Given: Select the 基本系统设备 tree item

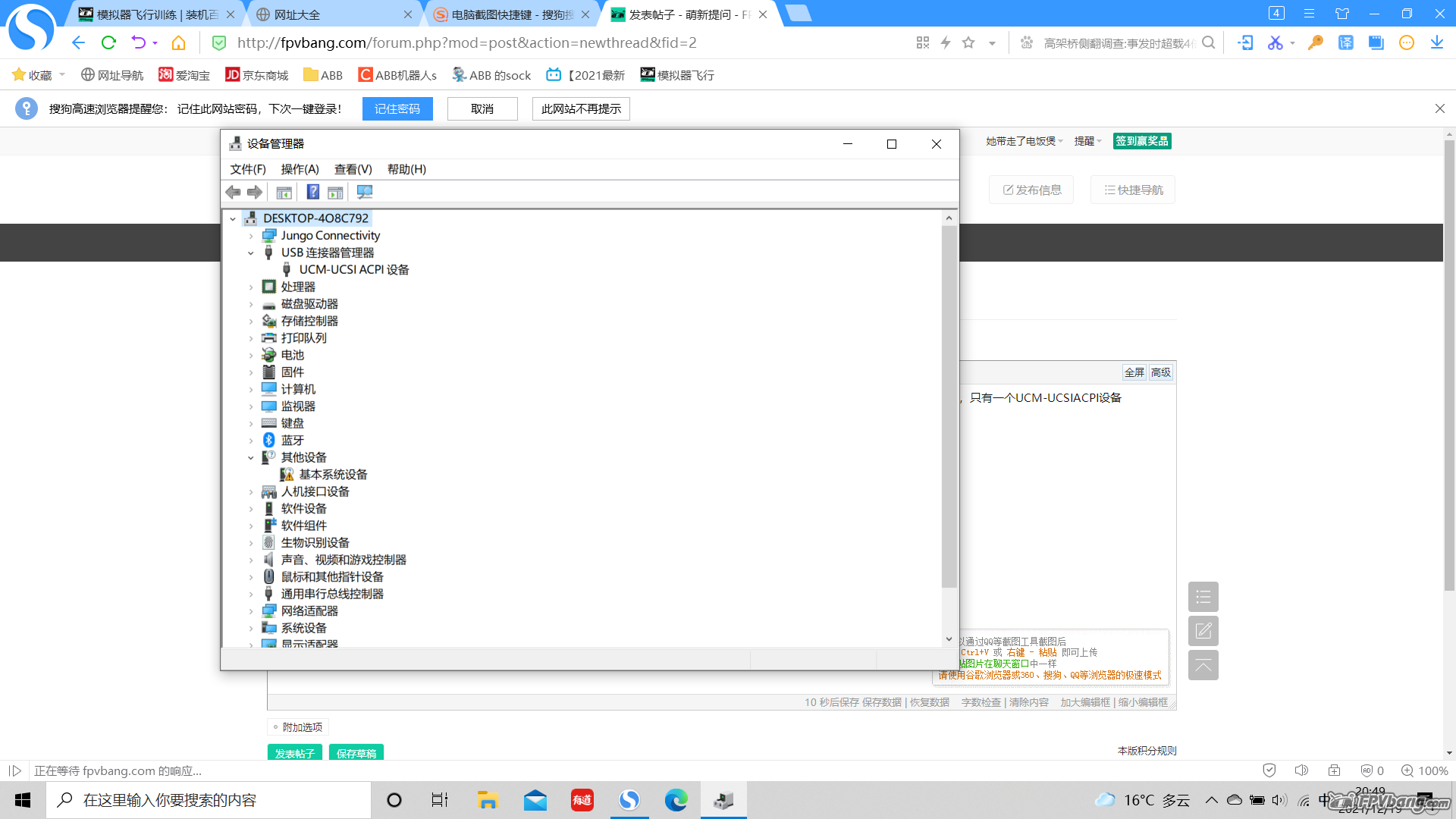Looking at the screenshot, I should pos(334,475).
